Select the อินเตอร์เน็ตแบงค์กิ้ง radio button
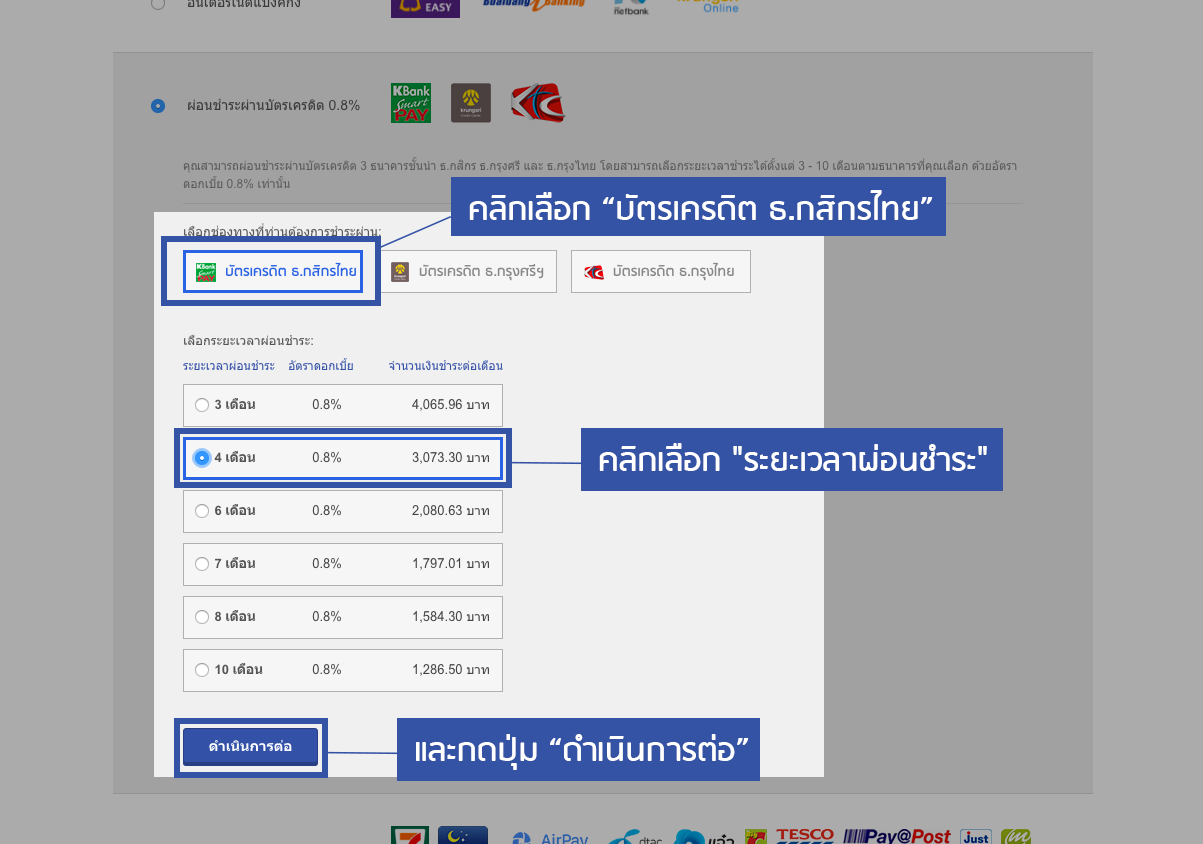This screenshot has height=844, width=1203. [x=157, y=4]
